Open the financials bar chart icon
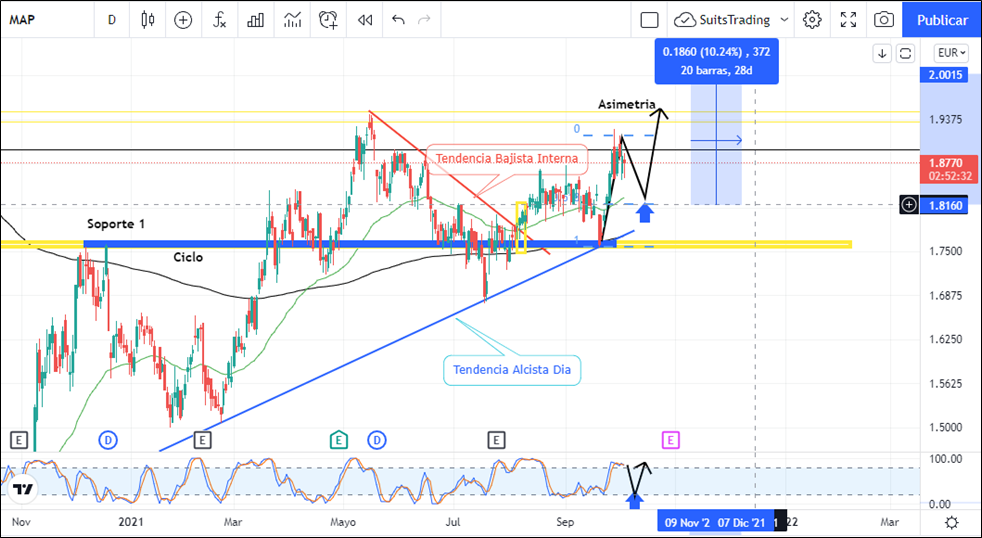The image size is (982, 538). tap(256, 19)
